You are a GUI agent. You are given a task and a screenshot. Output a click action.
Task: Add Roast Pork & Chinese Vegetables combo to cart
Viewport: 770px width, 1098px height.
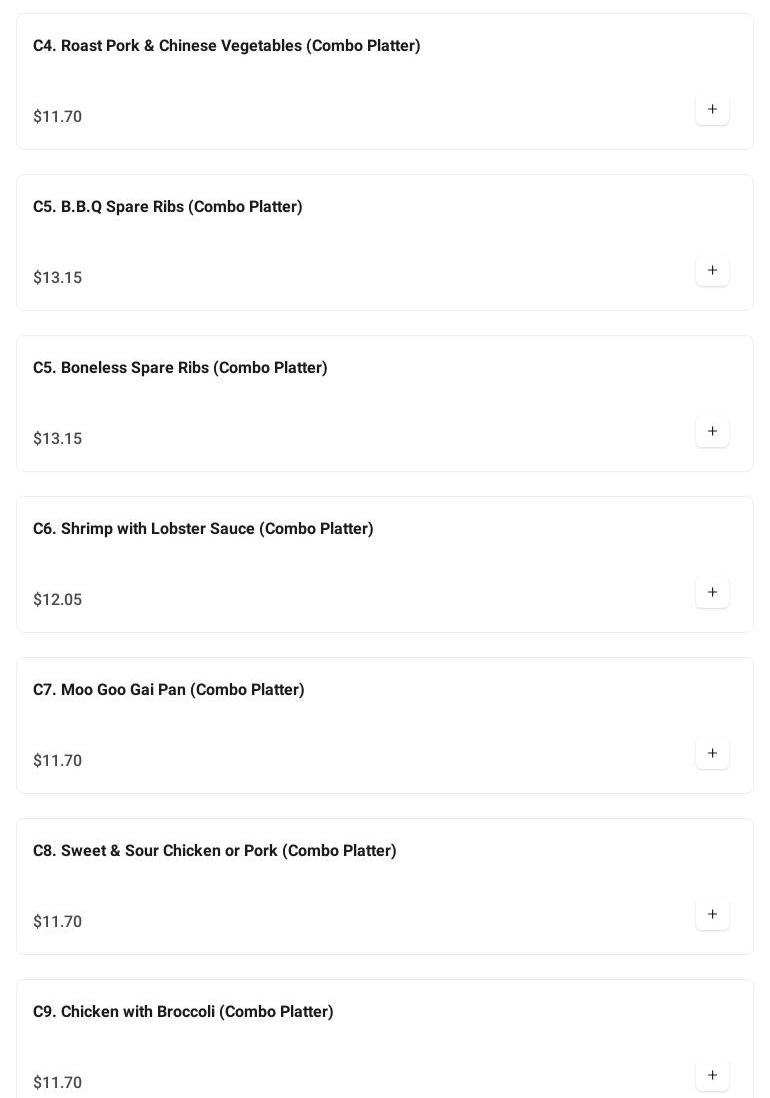(712, 110)
